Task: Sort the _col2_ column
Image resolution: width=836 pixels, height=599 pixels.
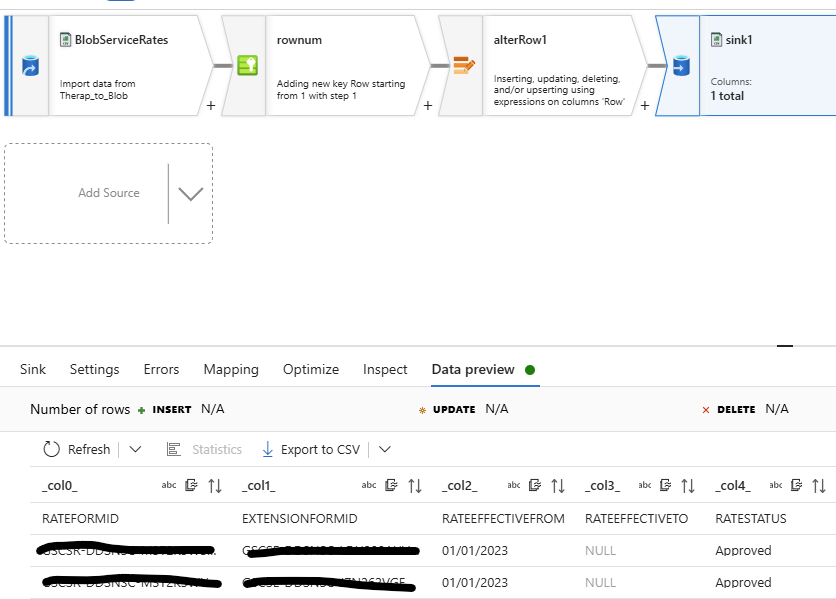Action: [x=558, y=485]
